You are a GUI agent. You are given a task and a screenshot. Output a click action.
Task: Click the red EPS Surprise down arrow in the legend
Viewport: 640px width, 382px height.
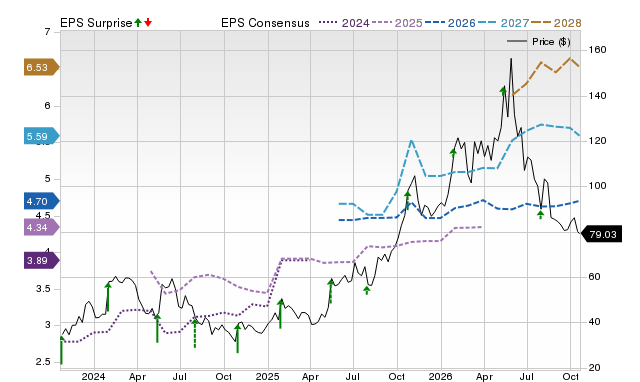[148, 22]
